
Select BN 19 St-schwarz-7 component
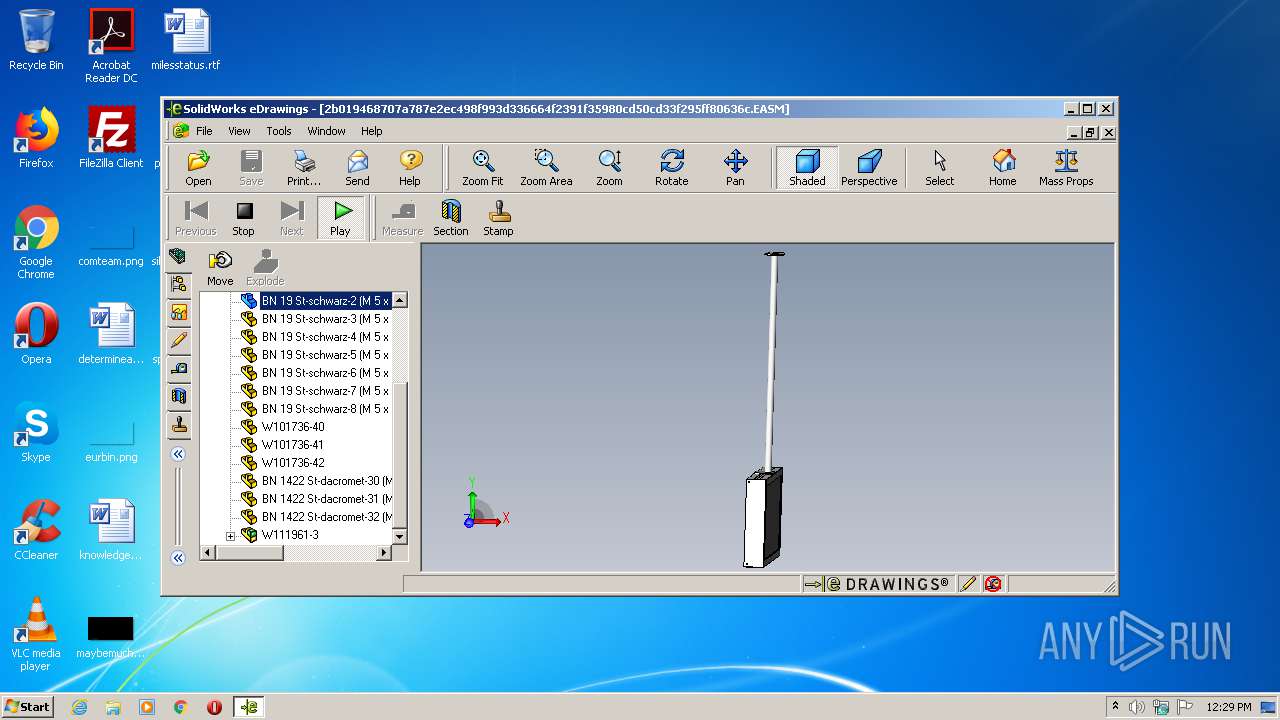point(325,391)
